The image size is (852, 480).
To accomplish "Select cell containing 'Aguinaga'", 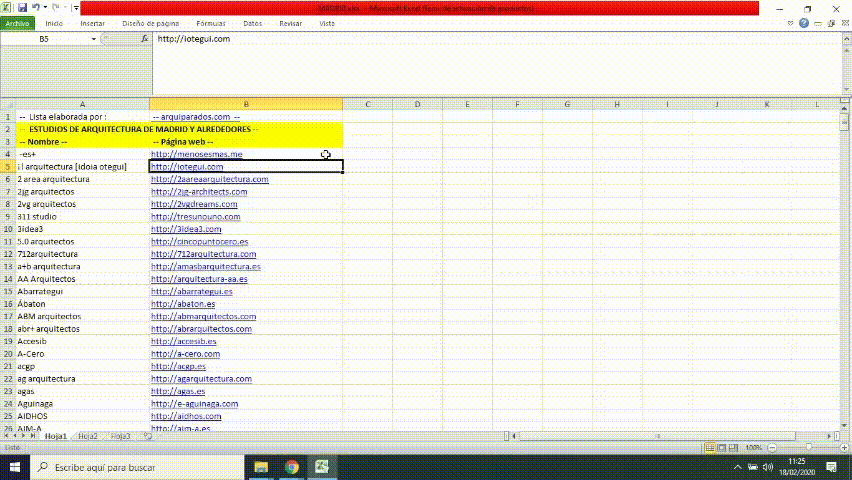I will click(x=82, y=404).
